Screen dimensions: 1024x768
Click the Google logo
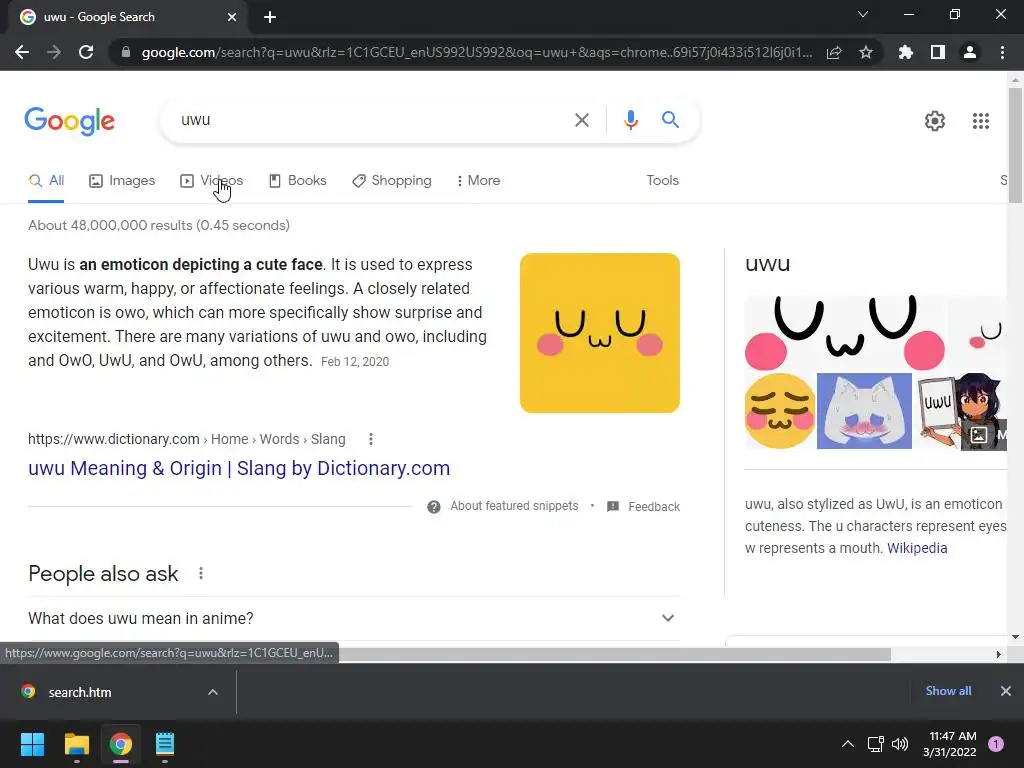click(69, 121)
